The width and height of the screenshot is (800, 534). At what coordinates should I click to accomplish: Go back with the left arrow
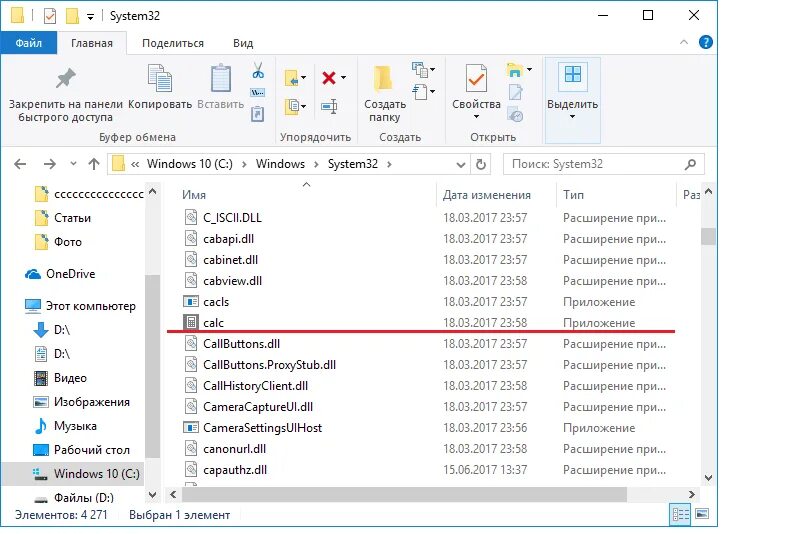point(20,164)
